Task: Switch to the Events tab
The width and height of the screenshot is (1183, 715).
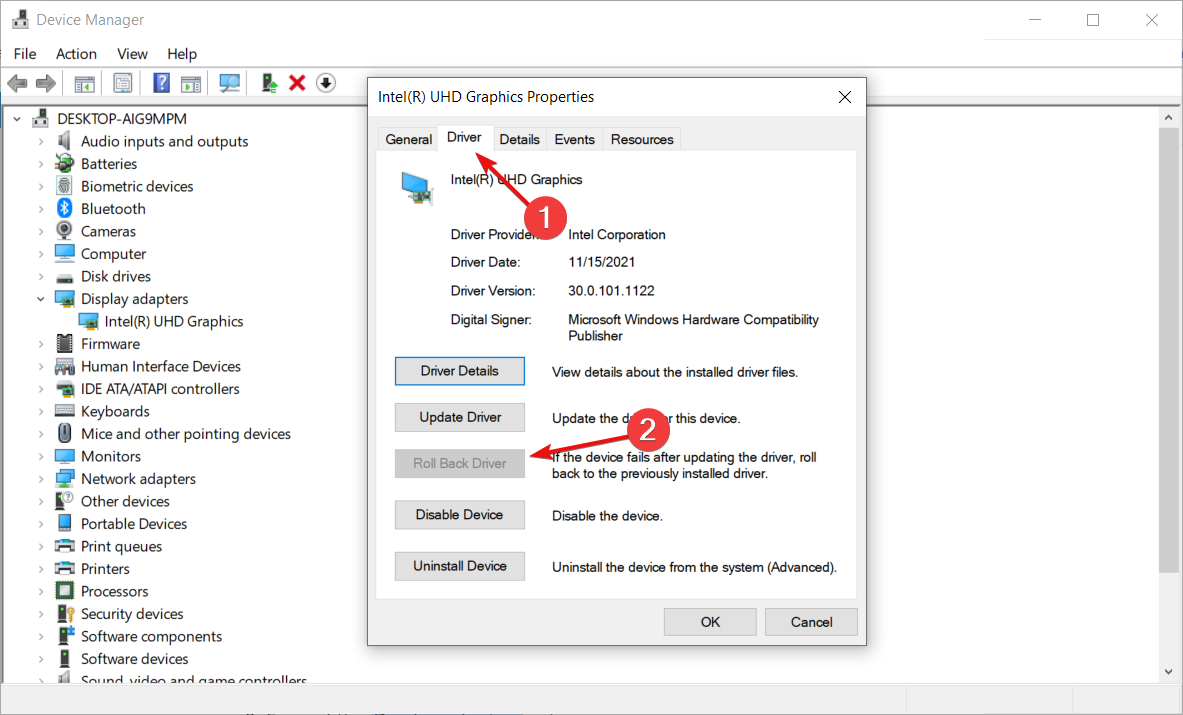Action: pos(574,140)
